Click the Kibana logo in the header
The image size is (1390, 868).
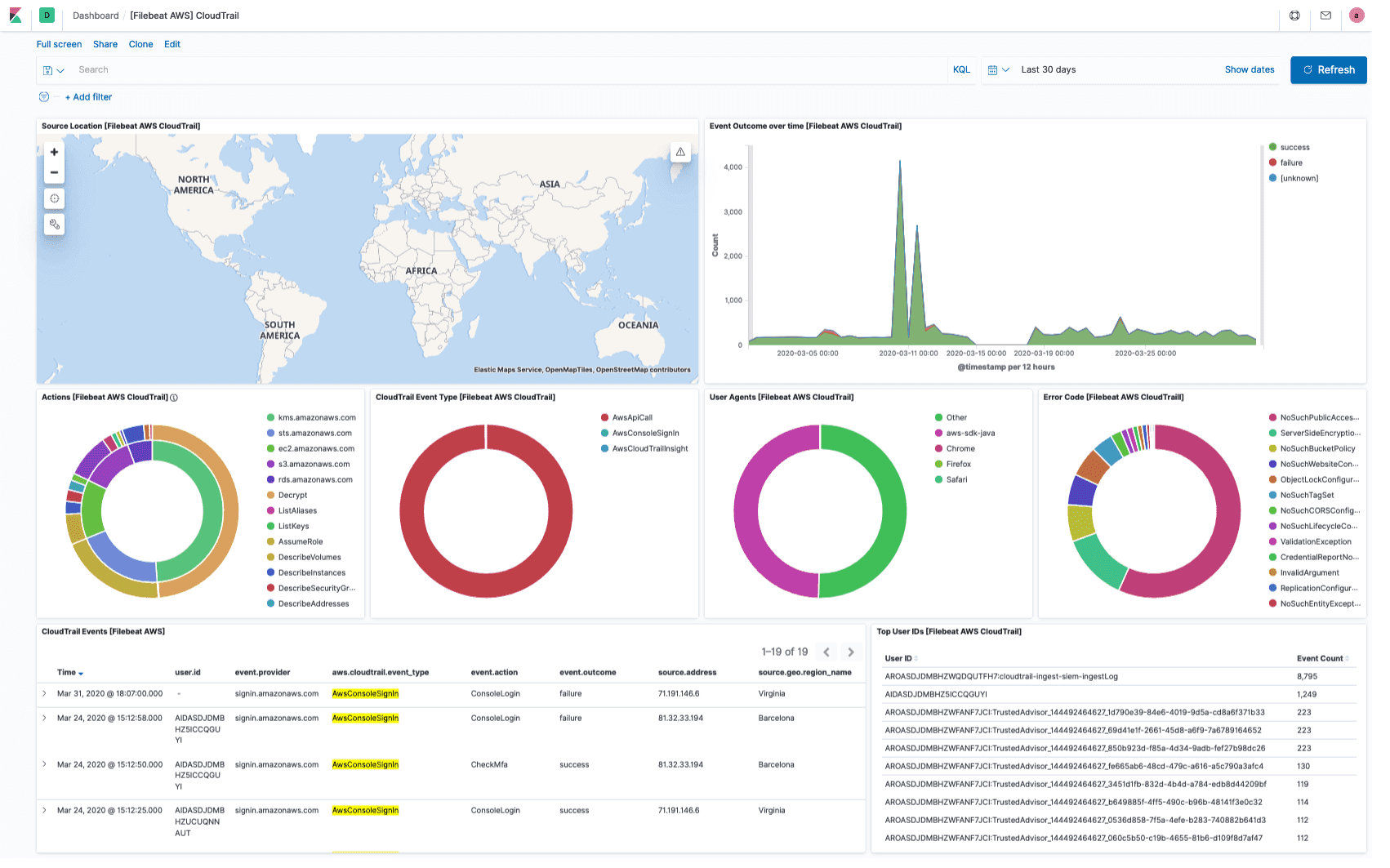coord(16,16)
